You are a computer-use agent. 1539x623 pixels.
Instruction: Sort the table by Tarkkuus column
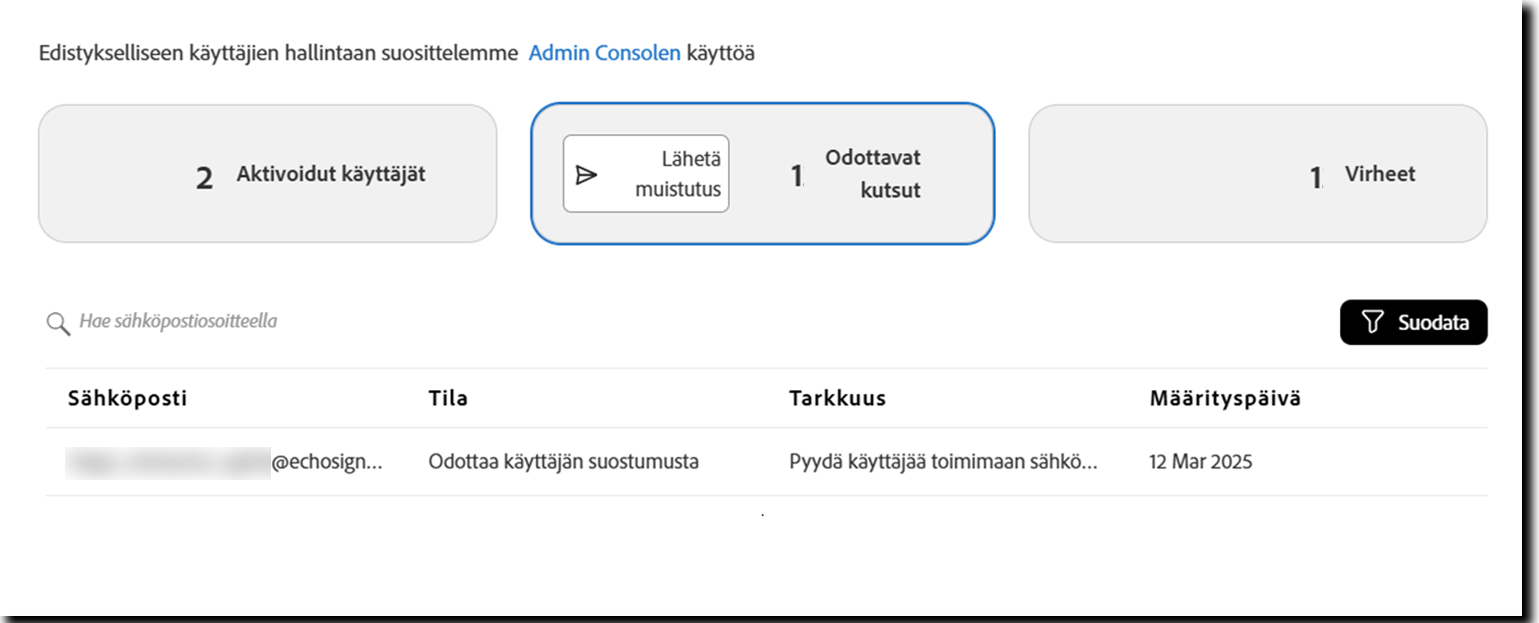836,397
